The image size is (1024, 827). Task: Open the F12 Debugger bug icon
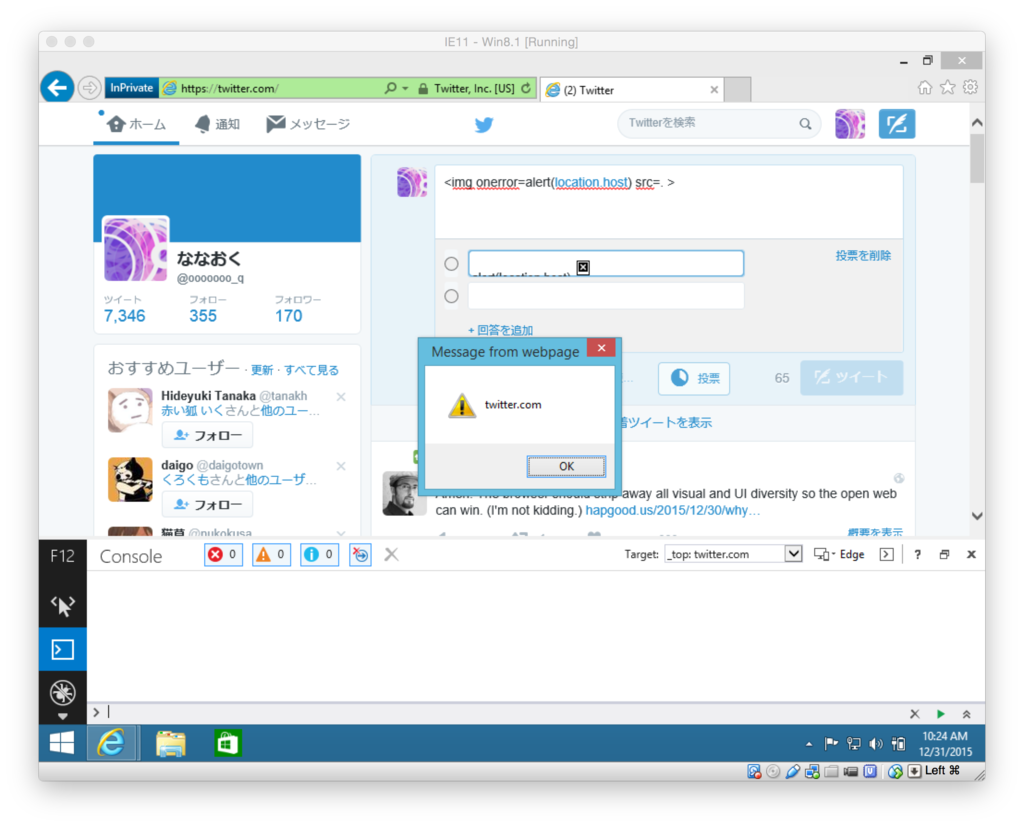click(63, 692)
